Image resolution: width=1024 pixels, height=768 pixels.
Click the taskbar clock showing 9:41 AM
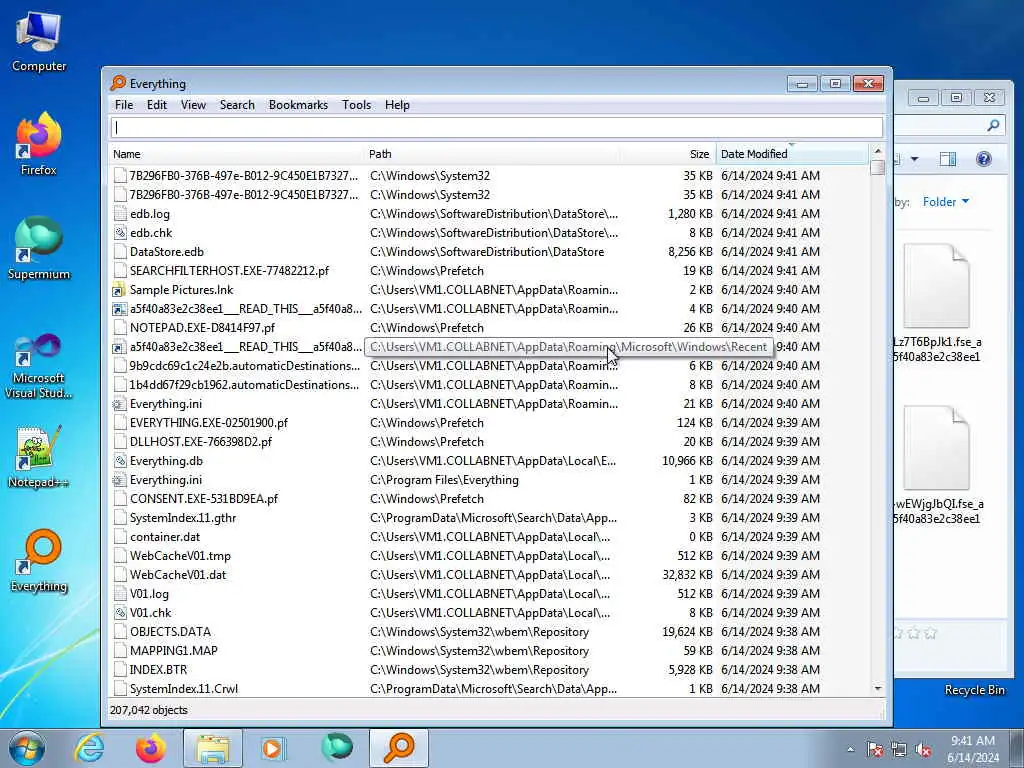[973, 749]
